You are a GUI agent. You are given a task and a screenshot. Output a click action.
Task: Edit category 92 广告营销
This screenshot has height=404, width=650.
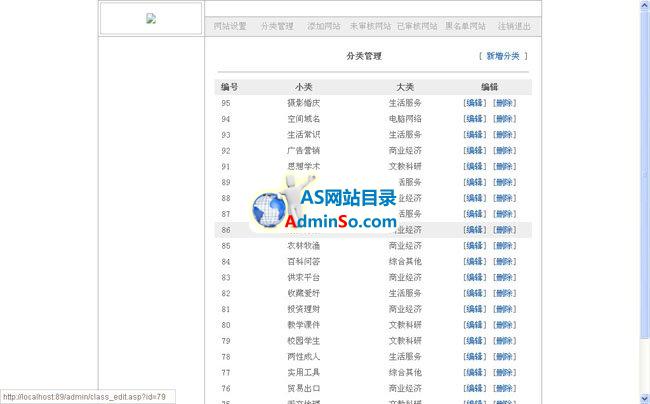coord(475,150)
